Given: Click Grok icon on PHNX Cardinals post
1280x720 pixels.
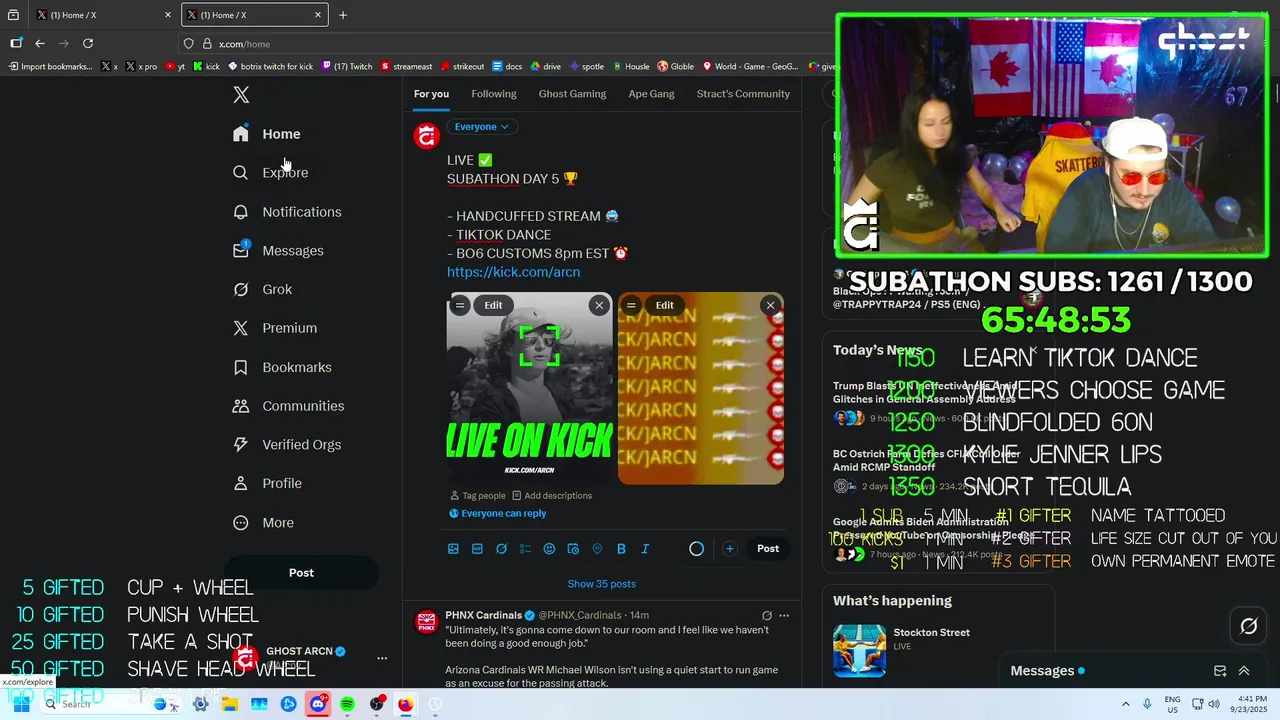Looking at the screenshot, I should [767, 616].
